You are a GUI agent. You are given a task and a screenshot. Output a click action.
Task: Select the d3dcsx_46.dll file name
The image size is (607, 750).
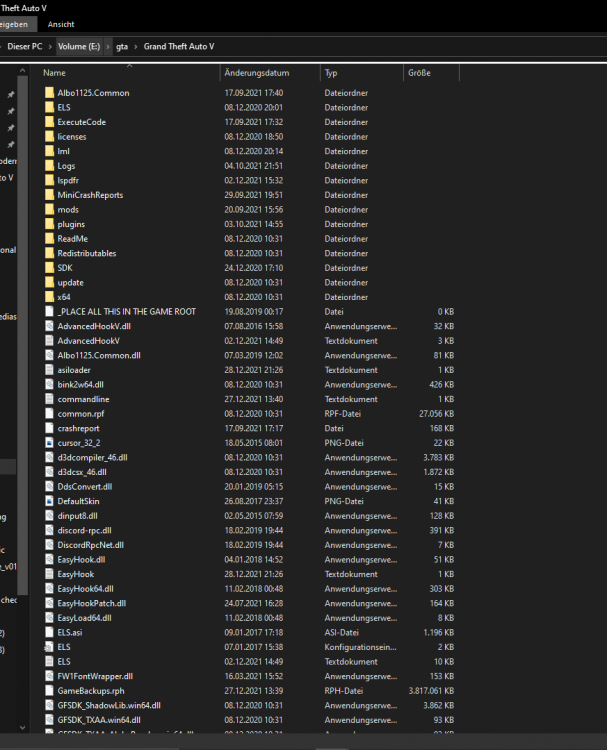coord(82,472)
